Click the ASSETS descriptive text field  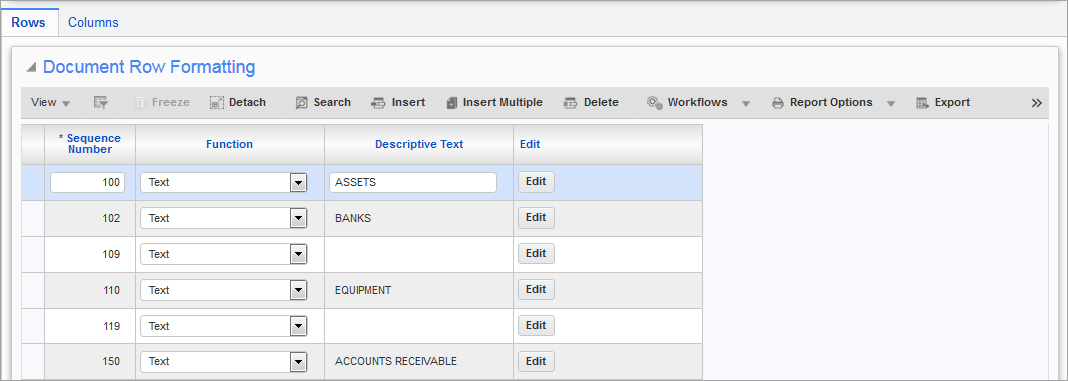[413, 183]
